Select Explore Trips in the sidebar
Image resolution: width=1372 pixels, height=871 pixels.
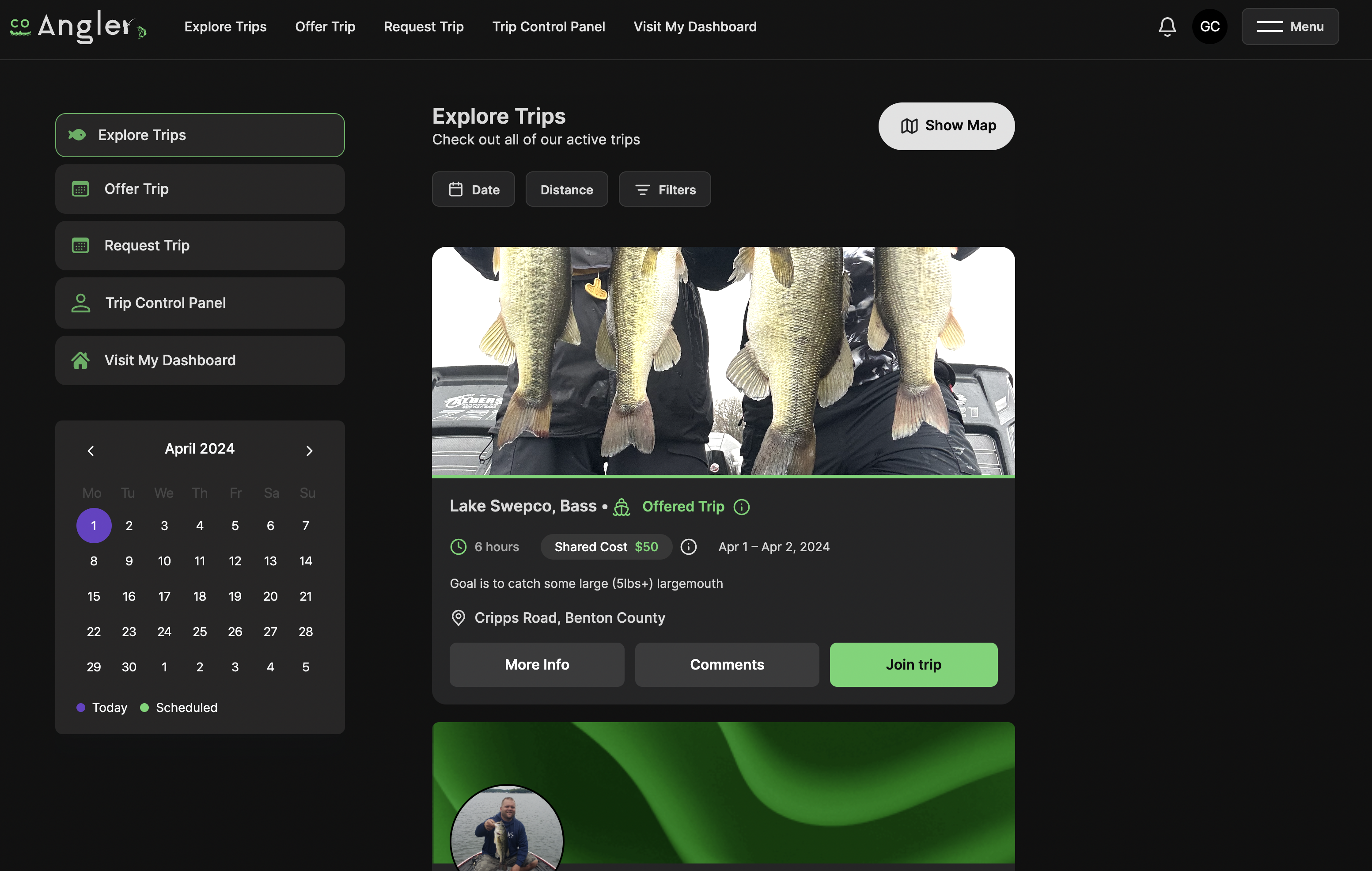(x=200, y=135)
